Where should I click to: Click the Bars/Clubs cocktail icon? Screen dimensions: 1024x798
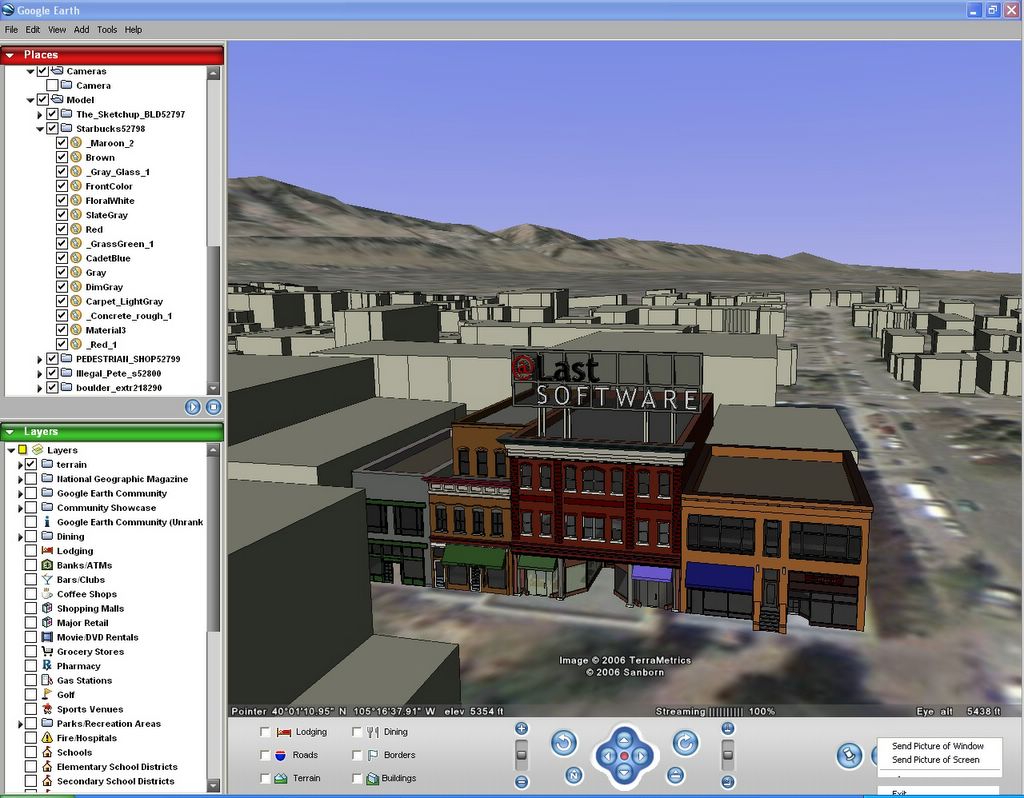47,579
